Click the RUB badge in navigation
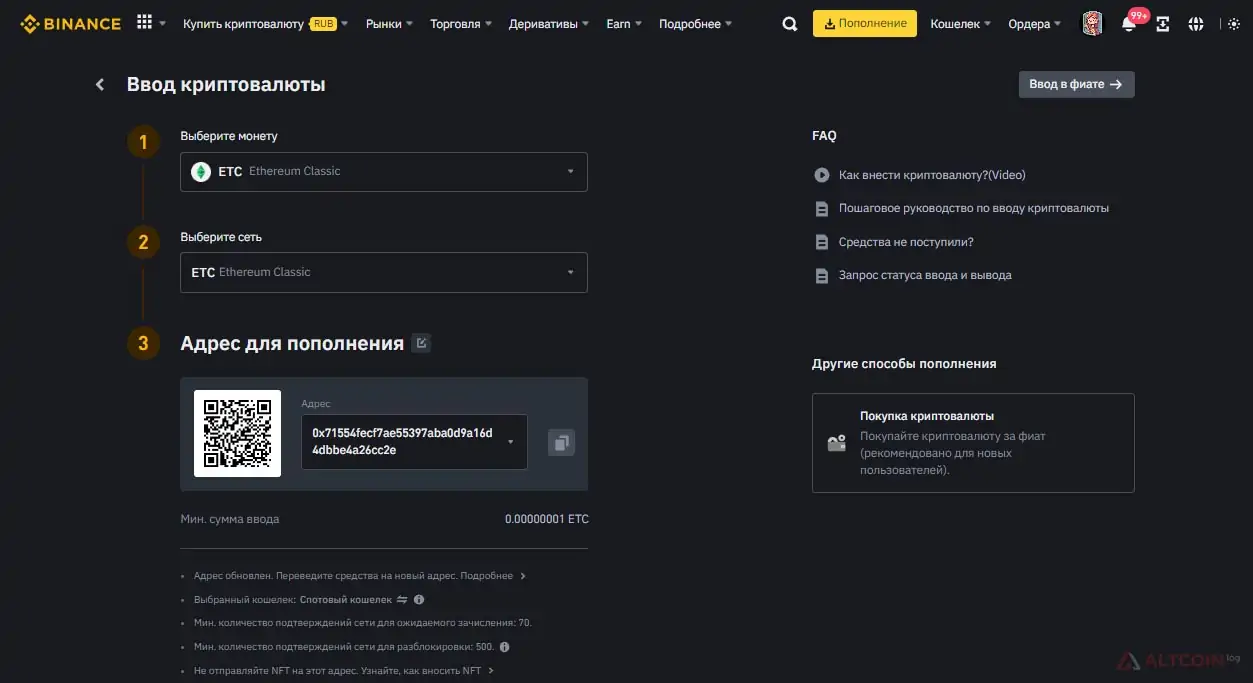The height and width of the screenshot is (683, 1253). point(323,23)
